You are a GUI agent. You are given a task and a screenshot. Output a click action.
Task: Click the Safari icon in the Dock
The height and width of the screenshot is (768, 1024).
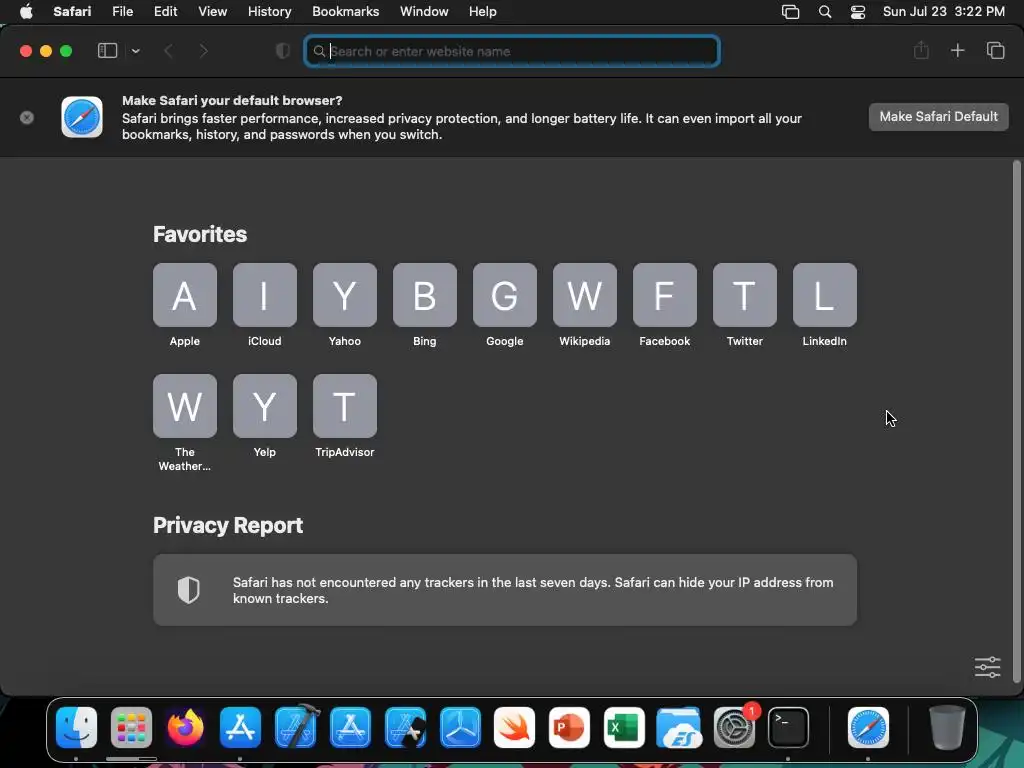[x=868, y=728]
